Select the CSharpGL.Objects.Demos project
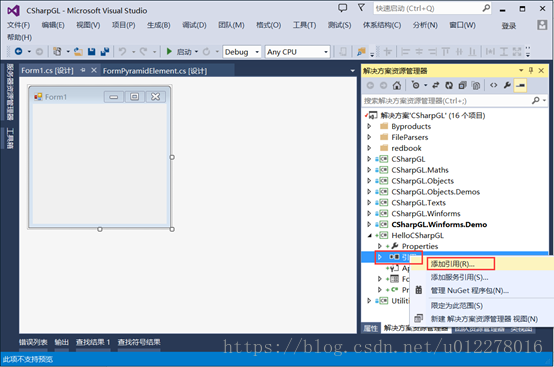This screenshot has height=367, width=554. click(436, 192)
